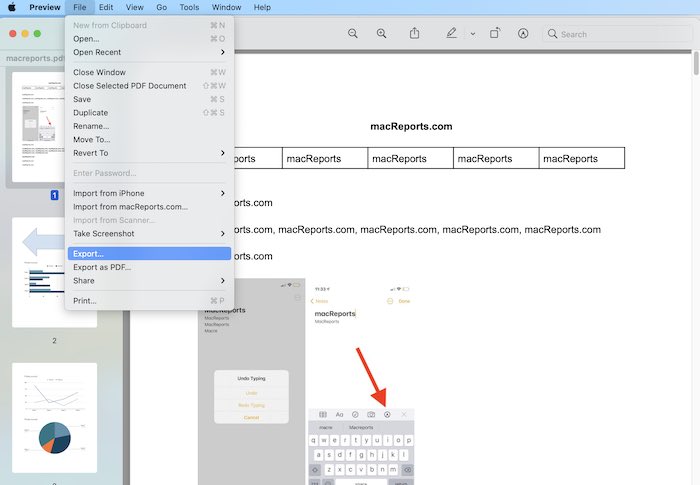700x485 pixels.
Task: Select the pie chart page thumbnail
Action: click(54, 418)
